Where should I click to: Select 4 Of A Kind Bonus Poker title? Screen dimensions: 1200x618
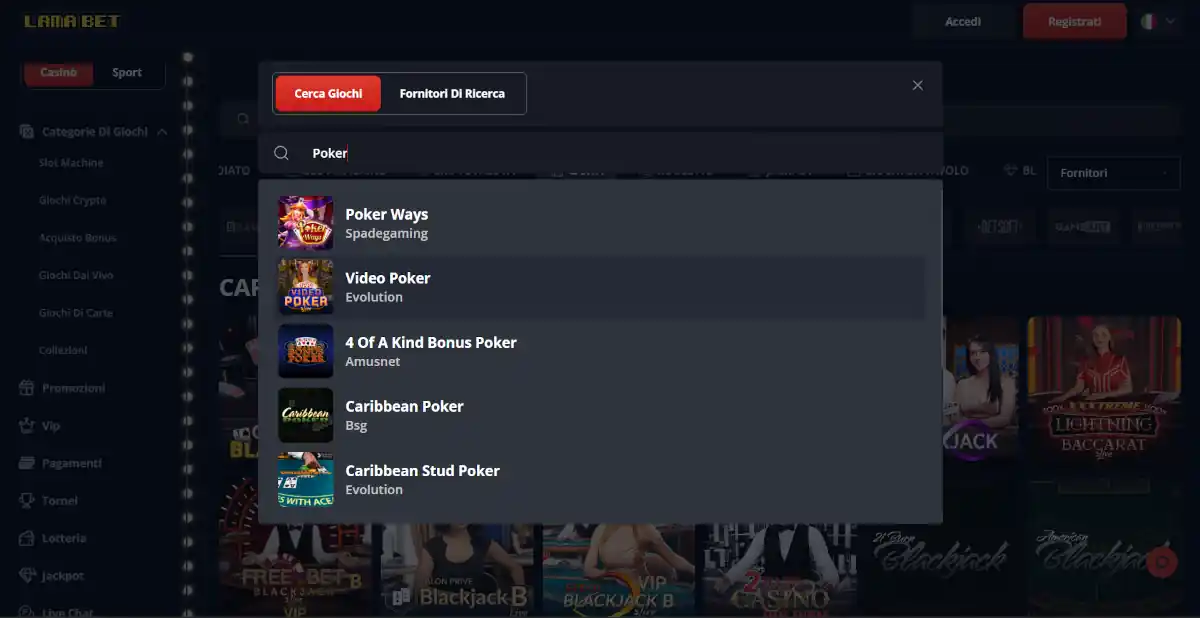pyautogui.click(x=431, y=342)
